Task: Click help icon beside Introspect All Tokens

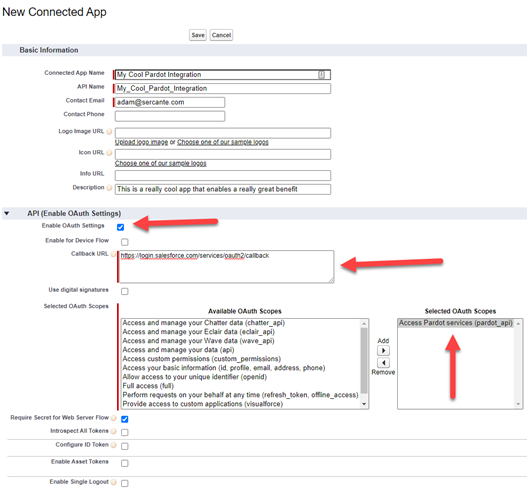Action: (114, 431)
